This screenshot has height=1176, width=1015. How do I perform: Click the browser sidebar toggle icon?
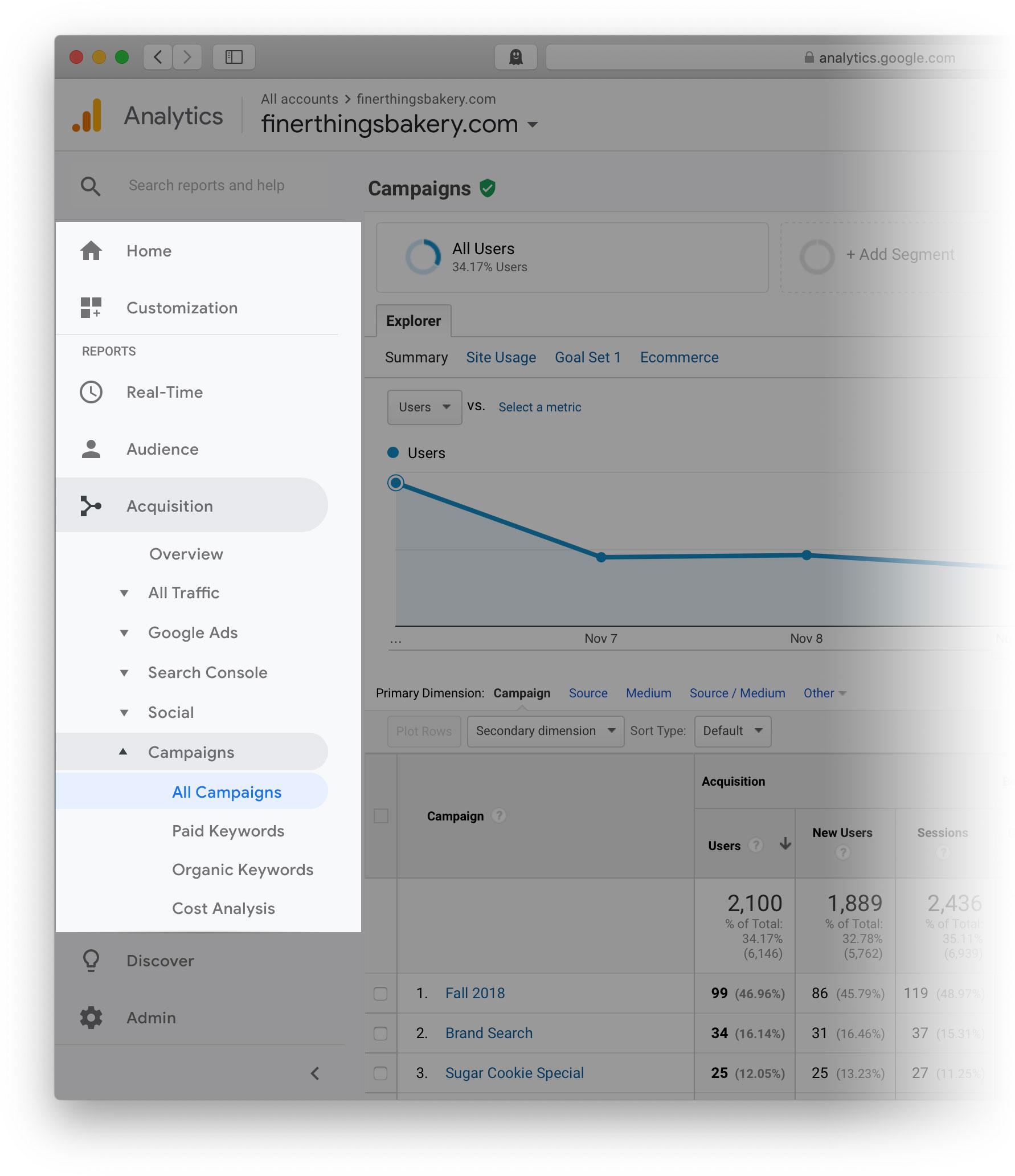234,57
